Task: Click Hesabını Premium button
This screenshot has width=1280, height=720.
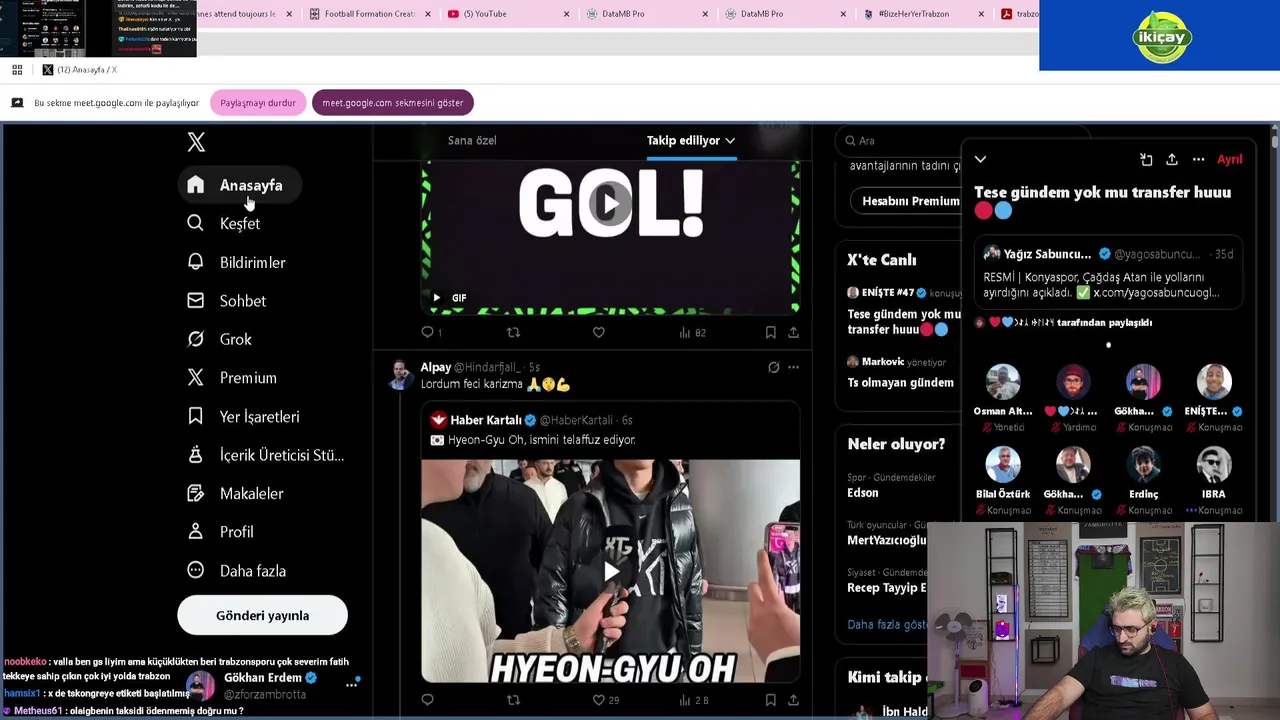Action: 908,201
